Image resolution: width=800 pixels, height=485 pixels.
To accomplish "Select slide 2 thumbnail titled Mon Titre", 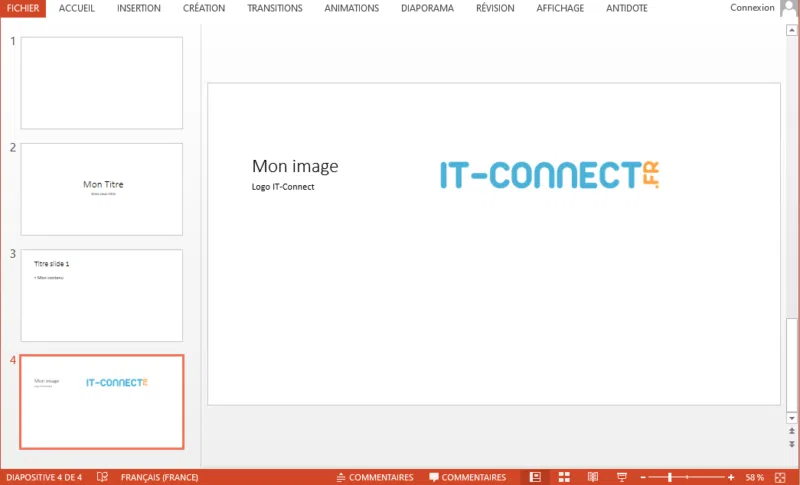I will coord(102,189).
